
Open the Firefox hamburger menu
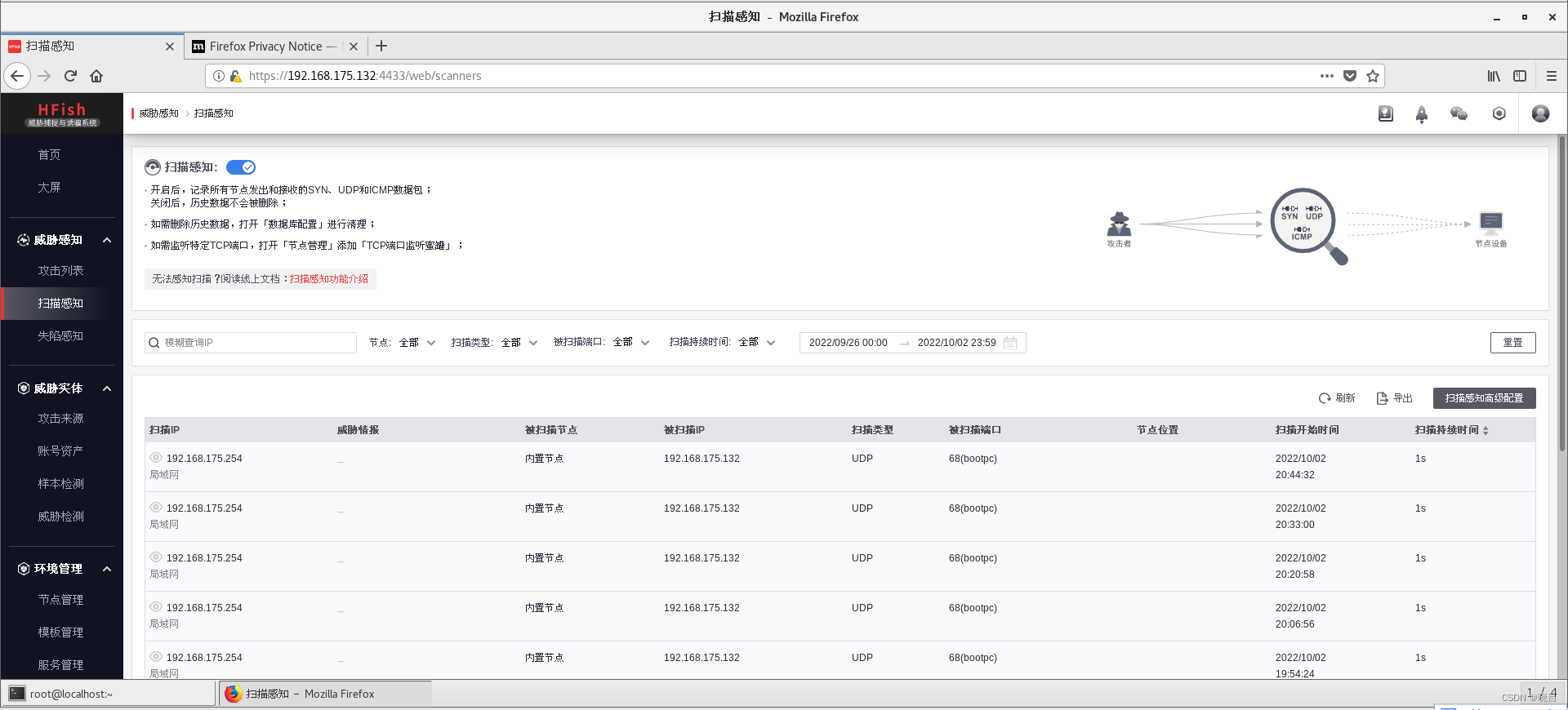[1552, 76]
